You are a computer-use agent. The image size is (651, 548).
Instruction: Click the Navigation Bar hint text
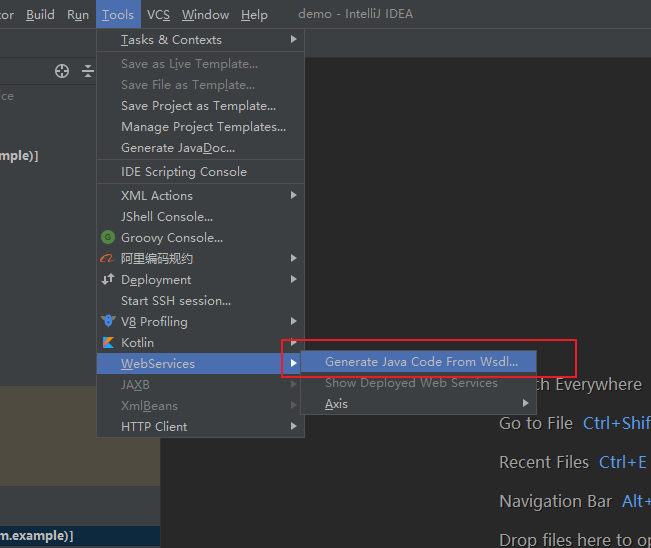tap(556, 501)
